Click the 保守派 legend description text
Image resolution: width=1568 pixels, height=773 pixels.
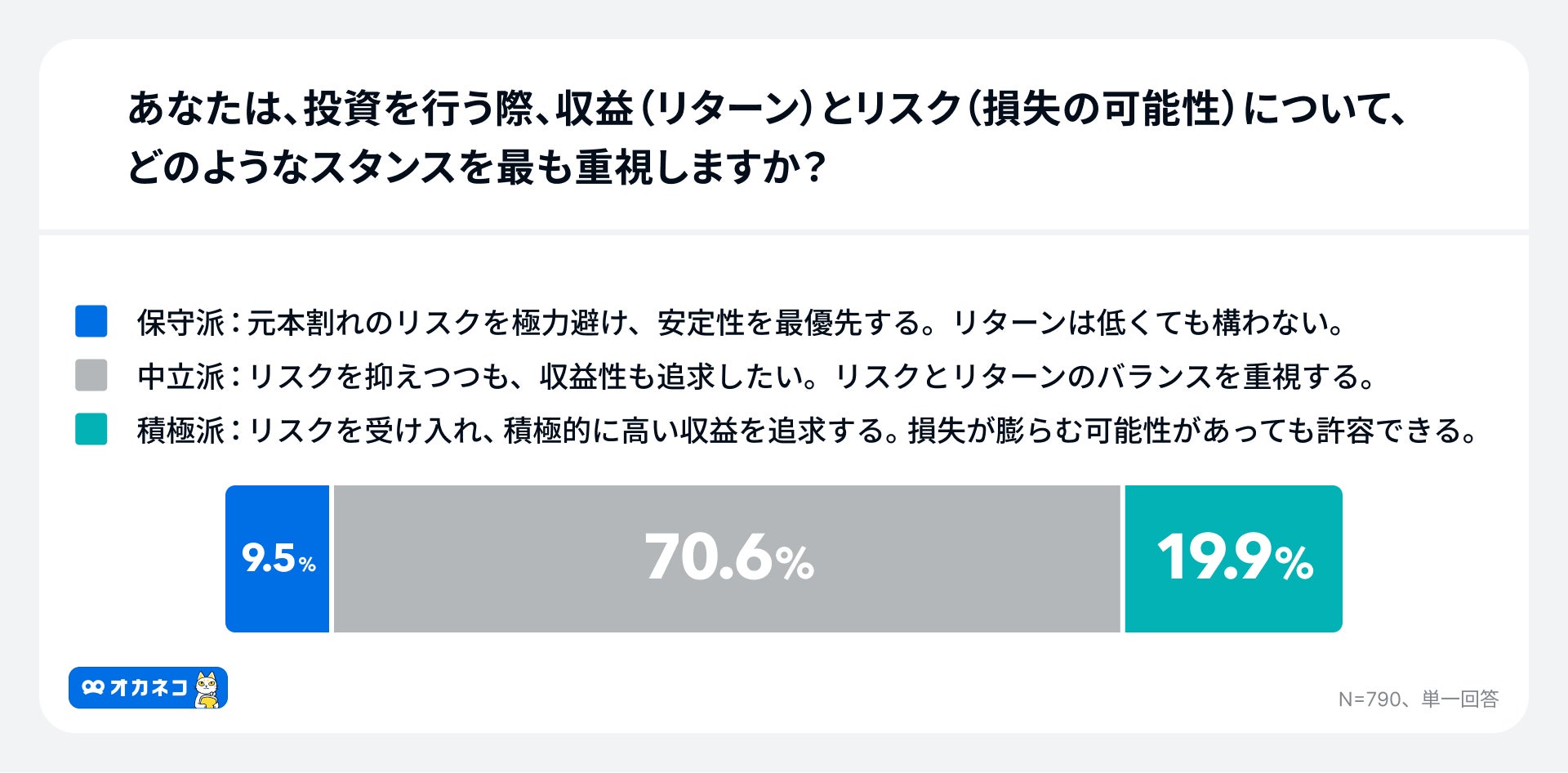coord(740,323)
